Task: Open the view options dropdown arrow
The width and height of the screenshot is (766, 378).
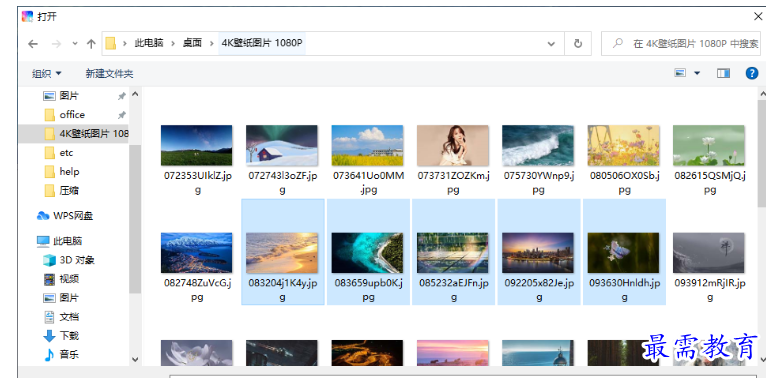Action: point(697,73)
